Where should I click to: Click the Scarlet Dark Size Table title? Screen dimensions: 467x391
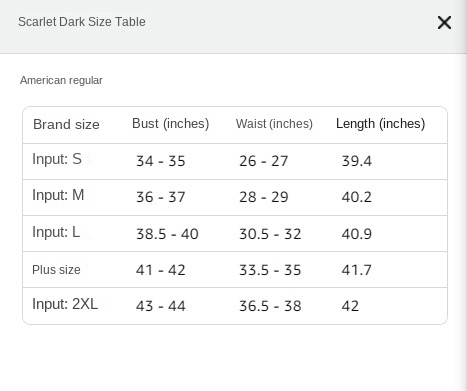click(x=82, y=22)
